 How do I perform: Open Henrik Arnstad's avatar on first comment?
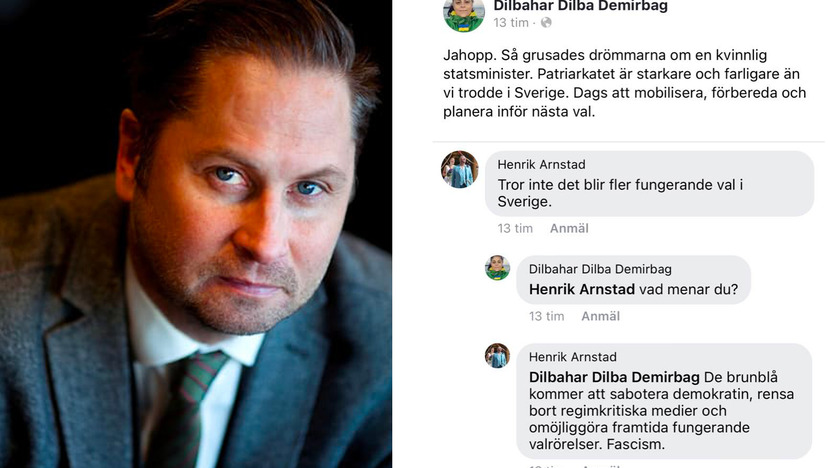click(460, 170)
